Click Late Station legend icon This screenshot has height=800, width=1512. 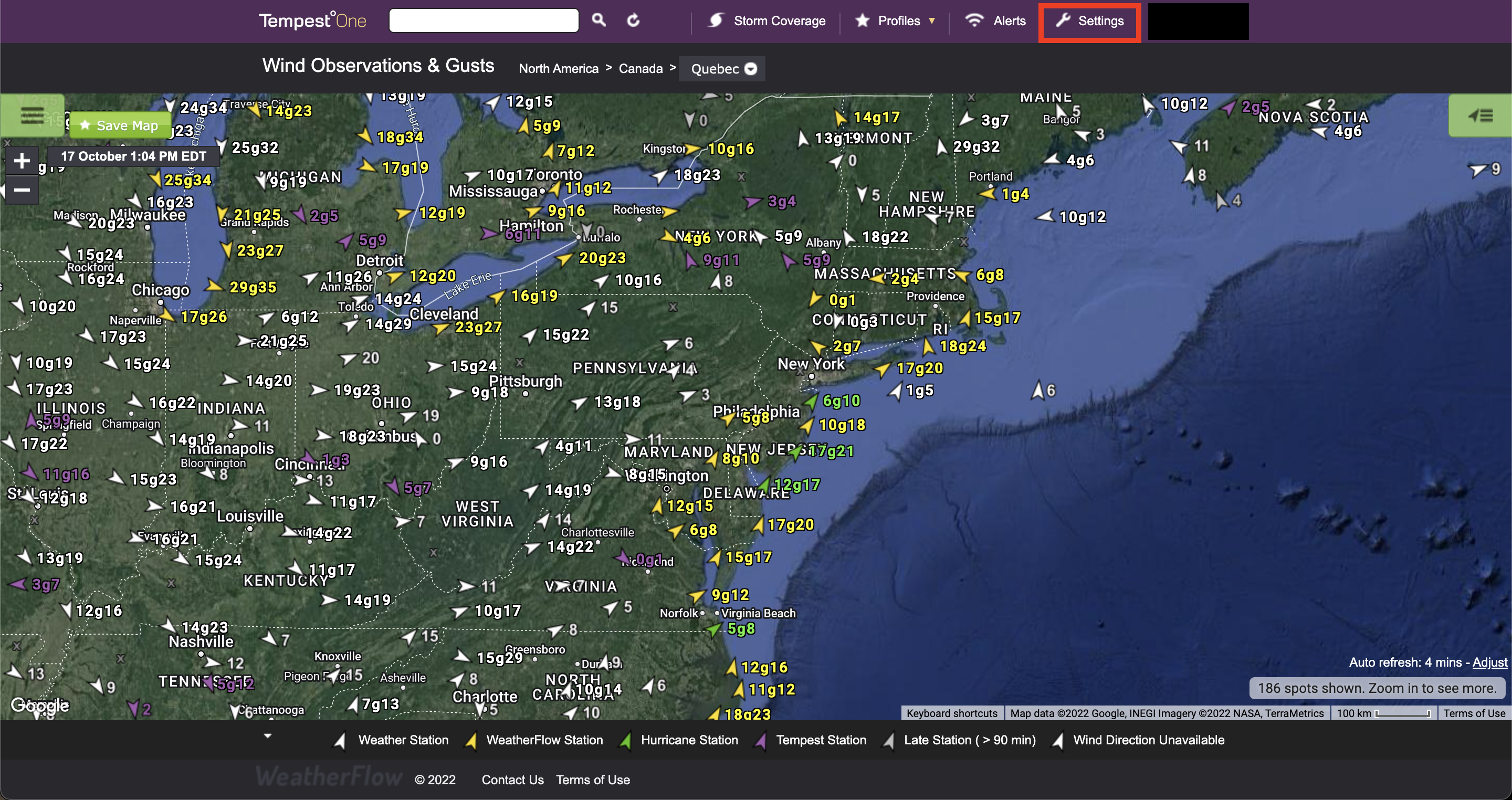pos(888,740)
